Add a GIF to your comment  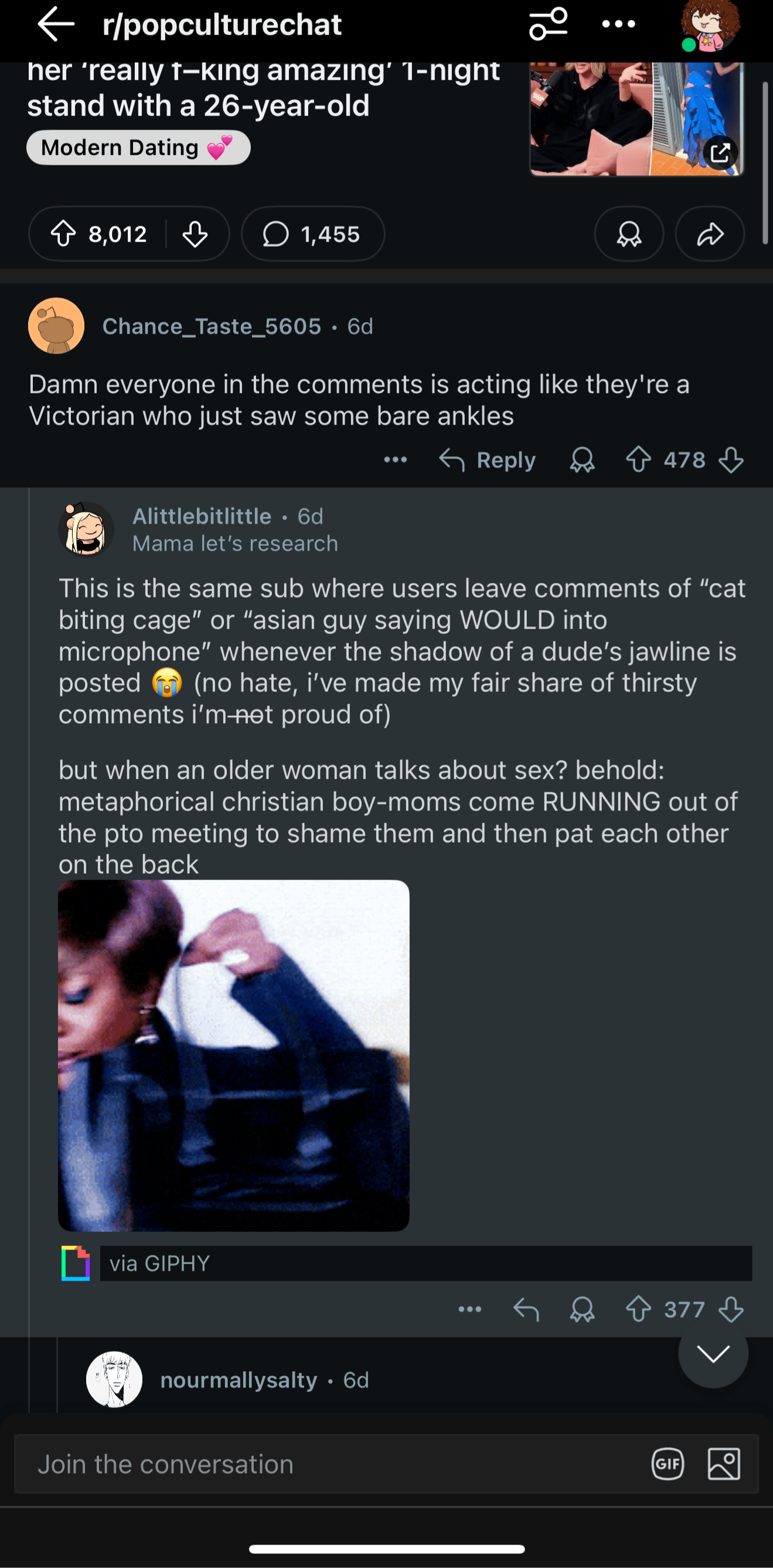pyautogui.click(x=668, y=1464)
